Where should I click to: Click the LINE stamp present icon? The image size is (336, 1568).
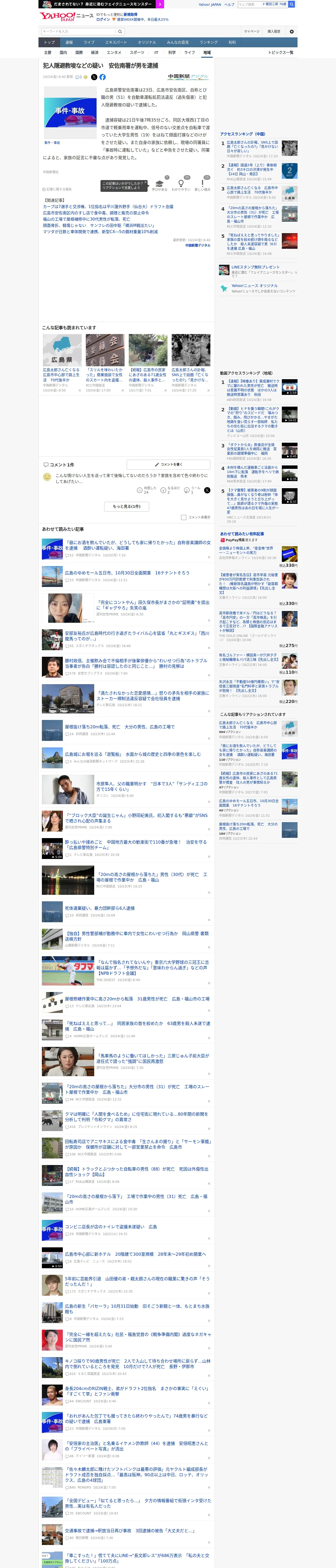225,270
